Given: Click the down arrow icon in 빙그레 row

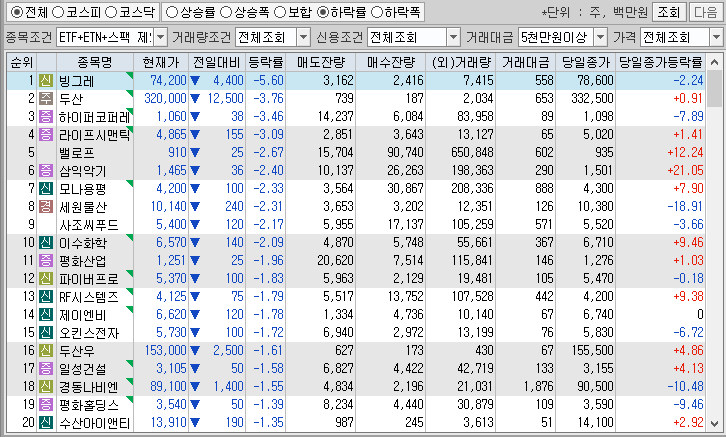Looking at the screenshot, I should (x=194, y=81).
